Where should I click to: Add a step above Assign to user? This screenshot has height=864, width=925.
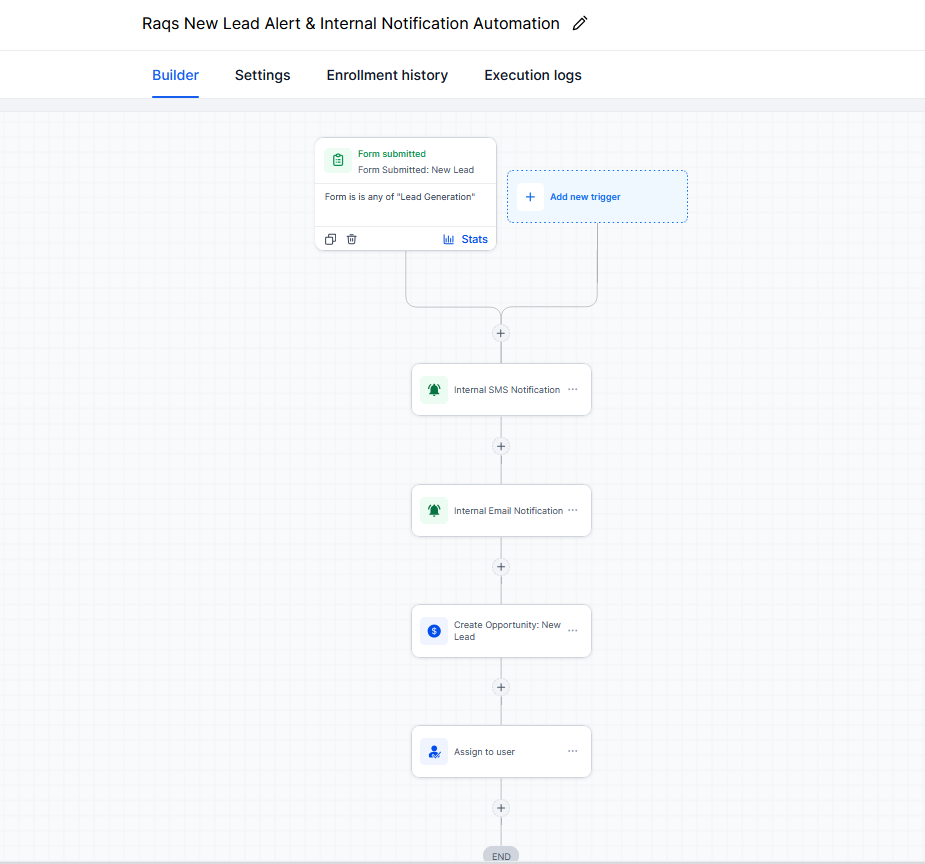pyautogui.click(x=501, y=687)
